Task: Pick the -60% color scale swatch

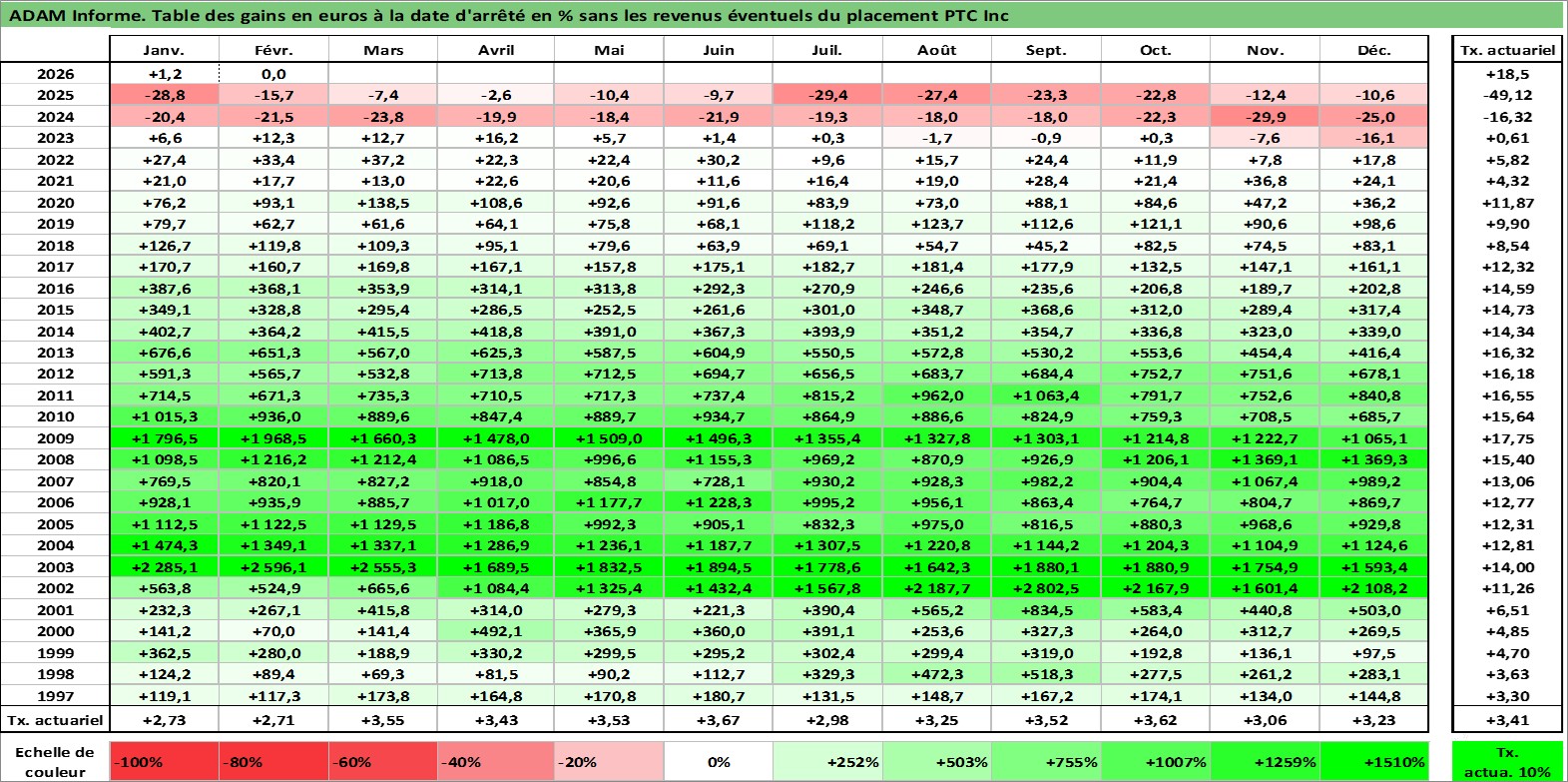Action: 383,761
